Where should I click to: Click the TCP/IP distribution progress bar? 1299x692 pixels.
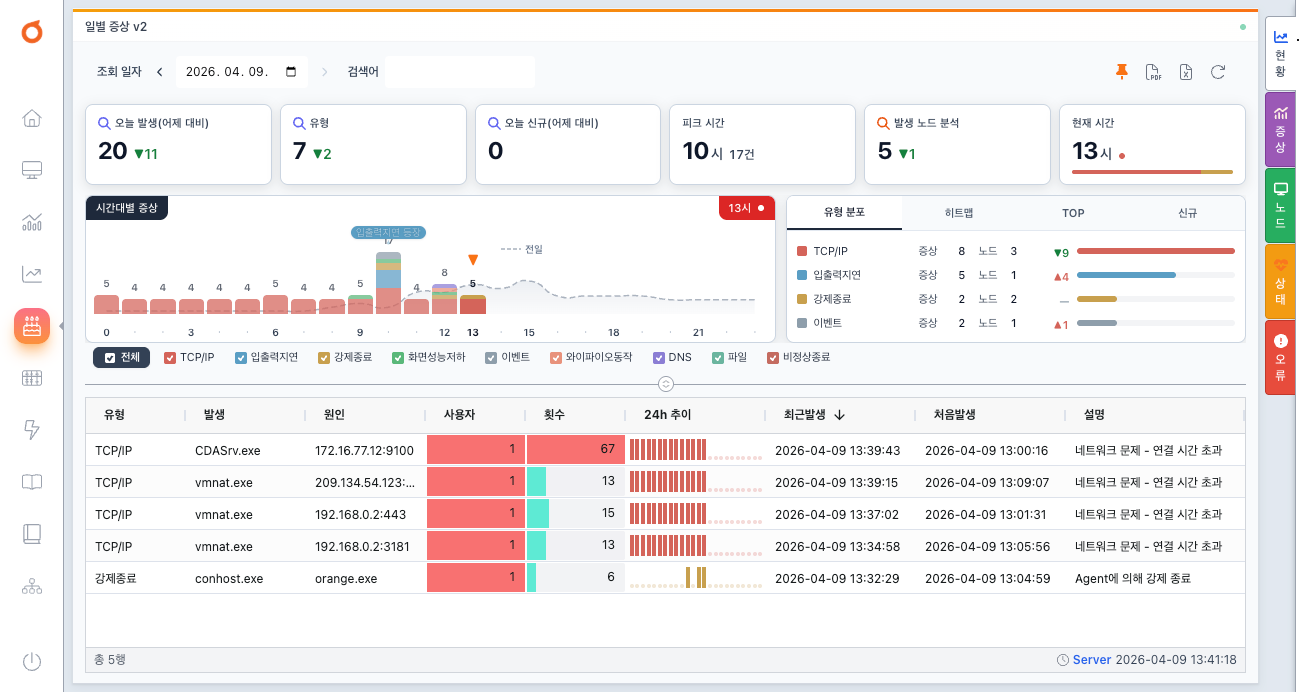[x=1156, y=251]
